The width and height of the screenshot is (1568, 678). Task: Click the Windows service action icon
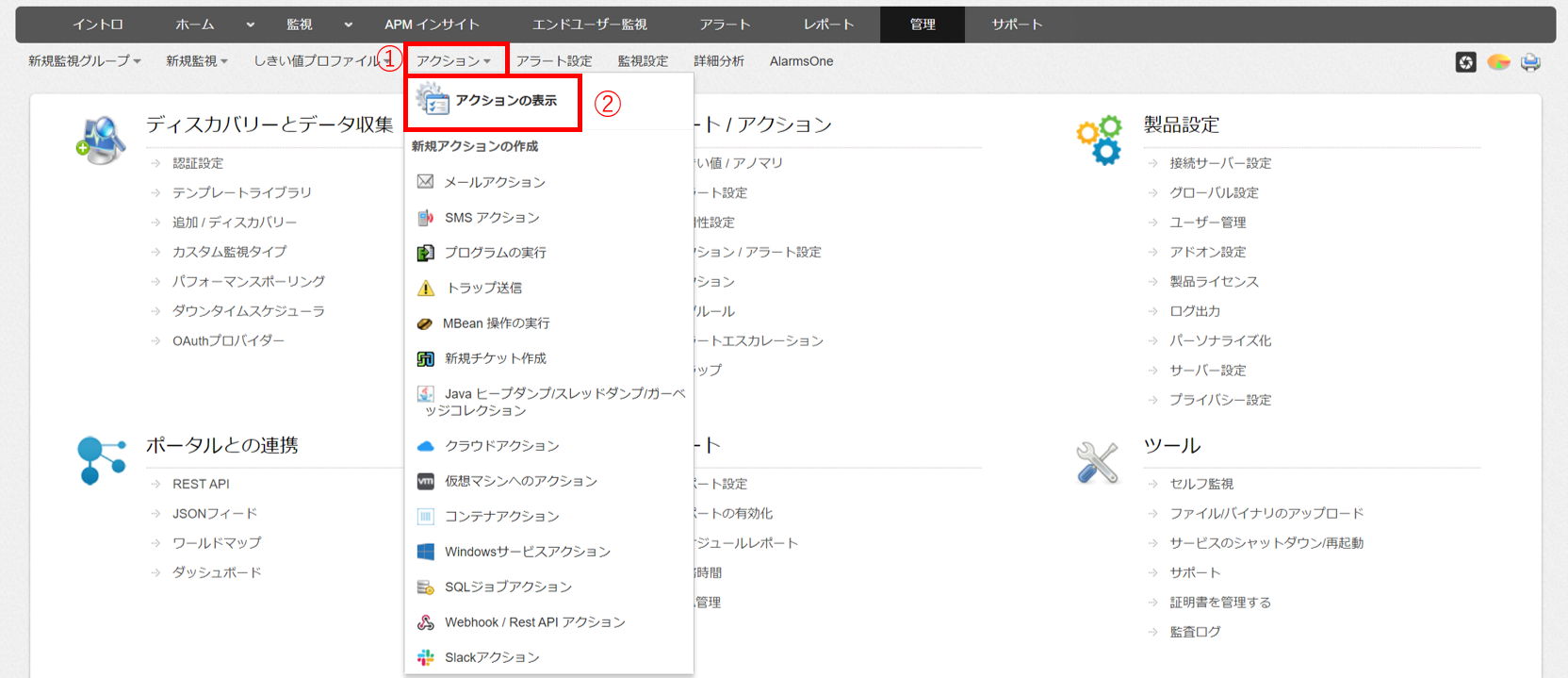pyautogui.click(x=425, y=552)
